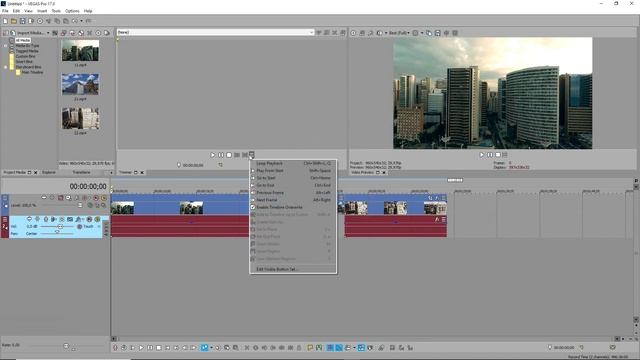
Task: Remove selected media with the X icon in Project Media
Action: click(89, 33)
